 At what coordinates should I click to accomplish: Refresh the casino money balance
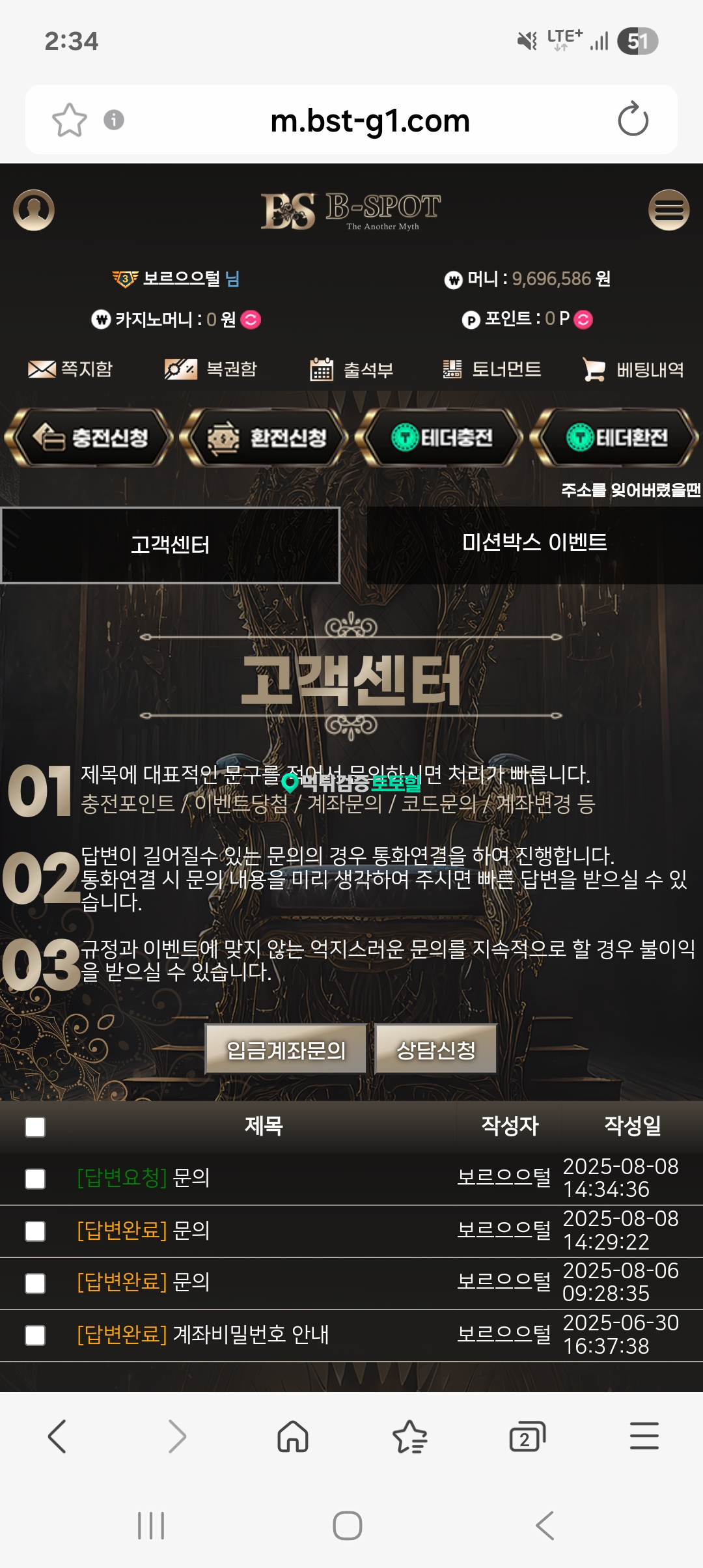251,319
